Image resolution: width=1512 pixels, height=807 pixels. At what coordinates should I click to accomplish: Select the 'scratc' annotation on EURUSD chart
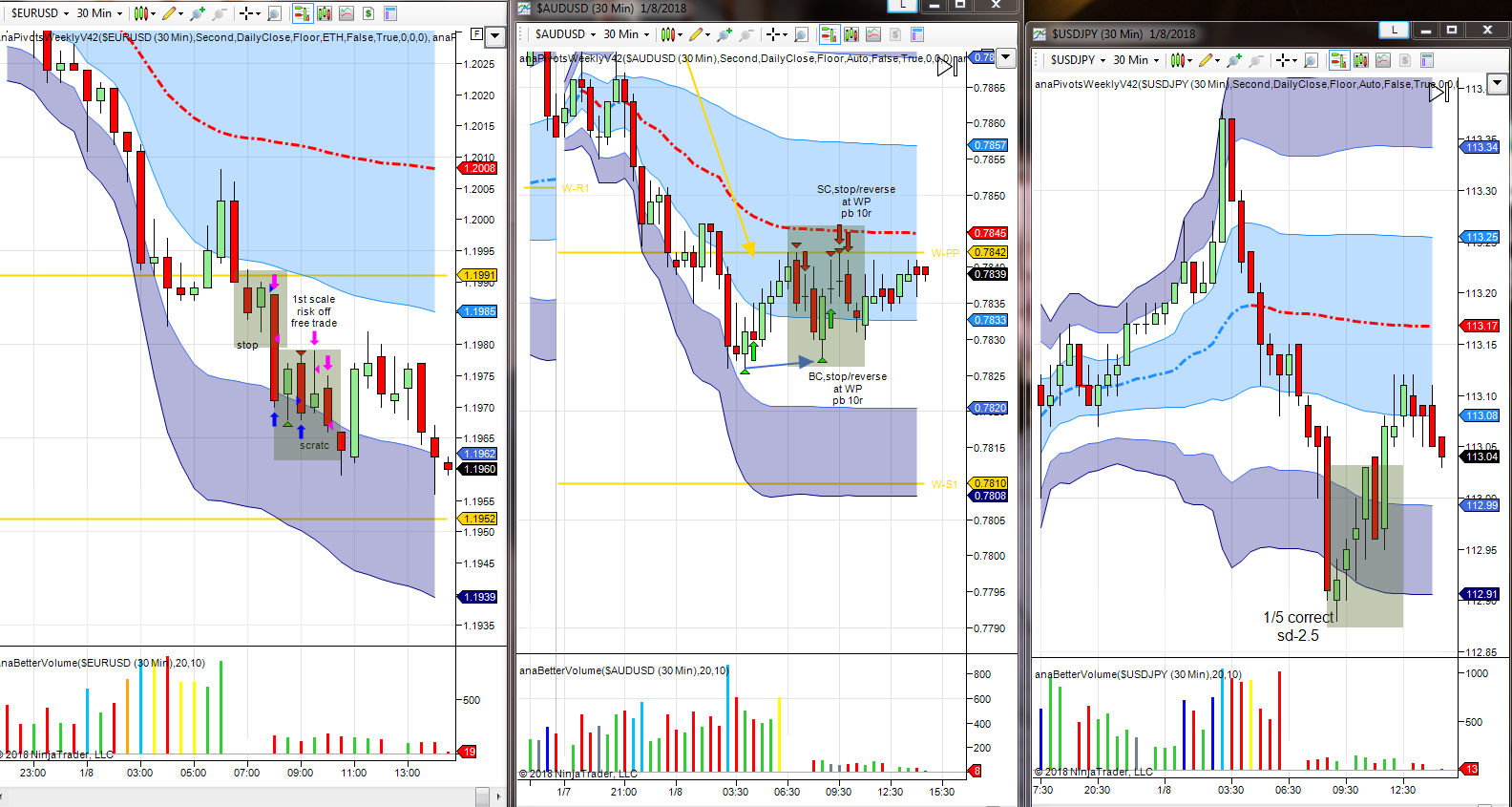(x=314, y=445)
